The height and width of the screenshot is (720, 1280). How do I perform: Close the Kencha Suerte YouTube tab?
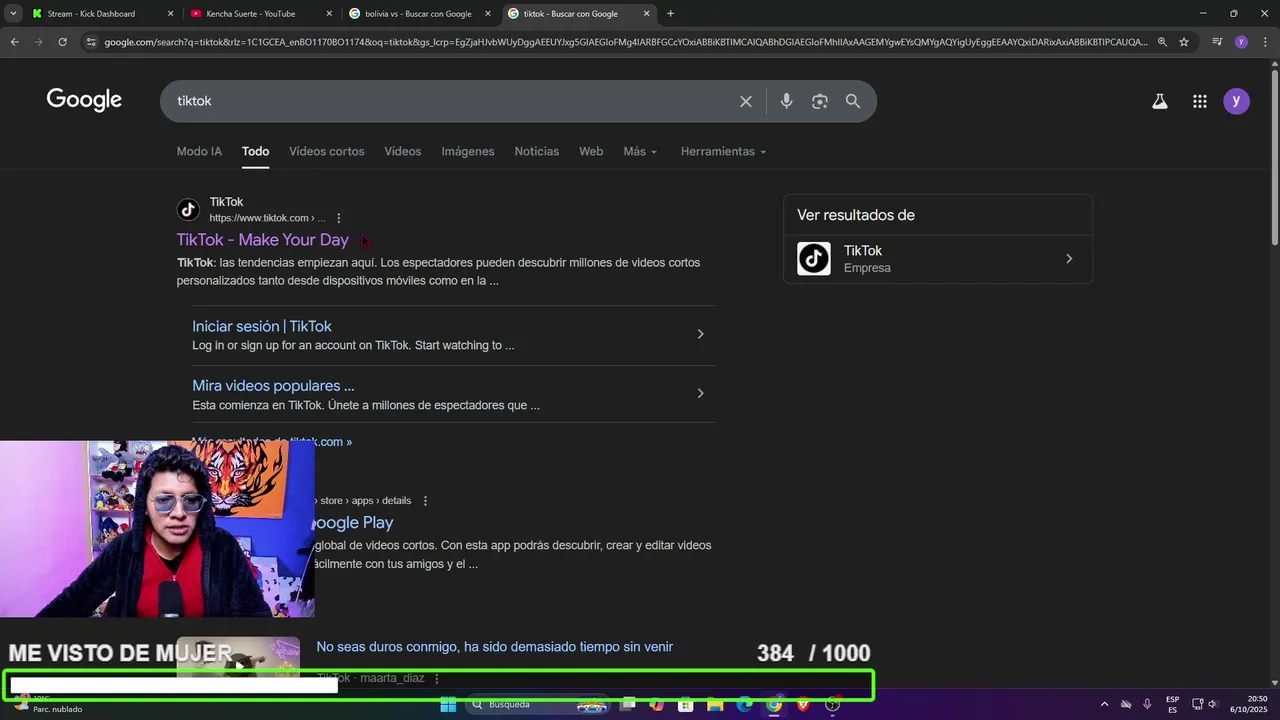(x=329, y=14)
